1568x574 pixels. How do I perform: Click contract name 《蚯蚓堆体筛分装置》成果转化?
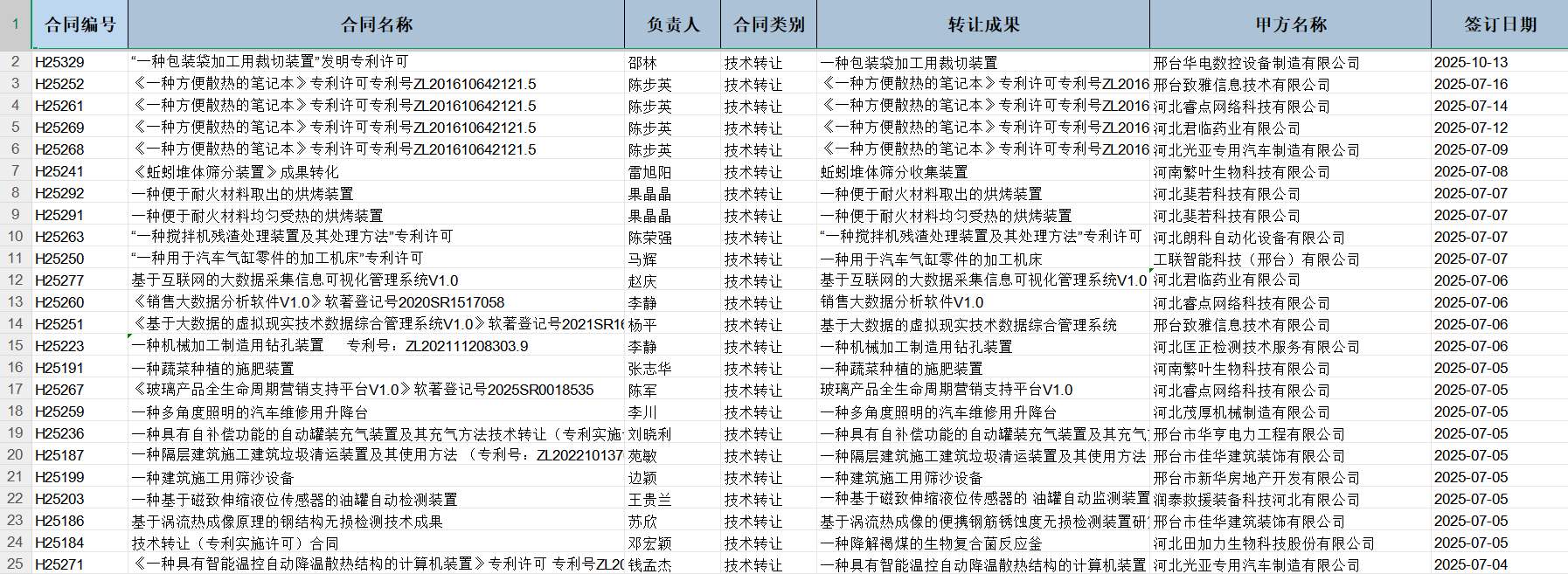pyautogui.click(x=377, y=171)
